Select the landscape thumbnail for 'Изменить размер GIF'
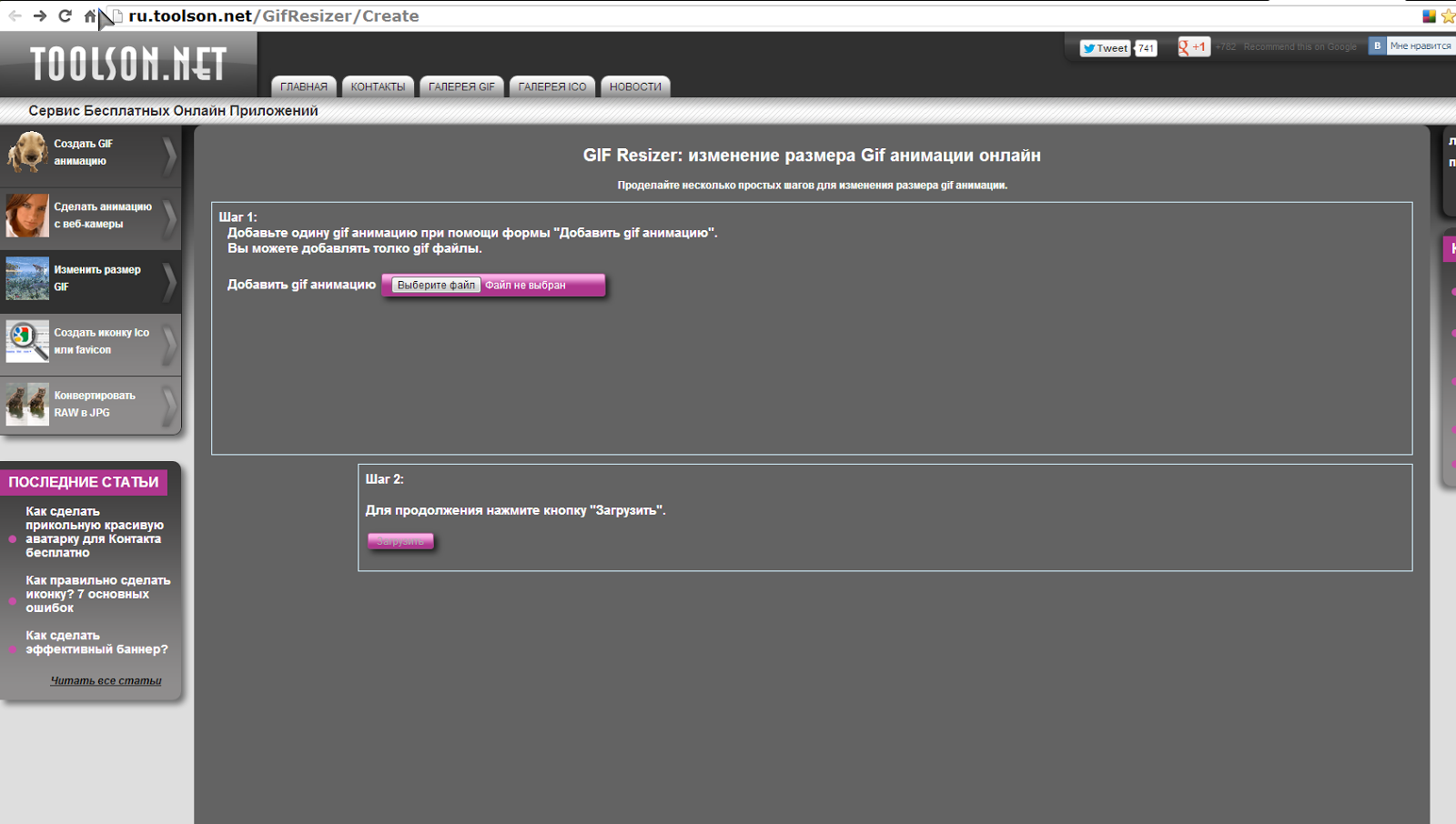The height and width of the screenshot is (824, 1456). point(27,278)
